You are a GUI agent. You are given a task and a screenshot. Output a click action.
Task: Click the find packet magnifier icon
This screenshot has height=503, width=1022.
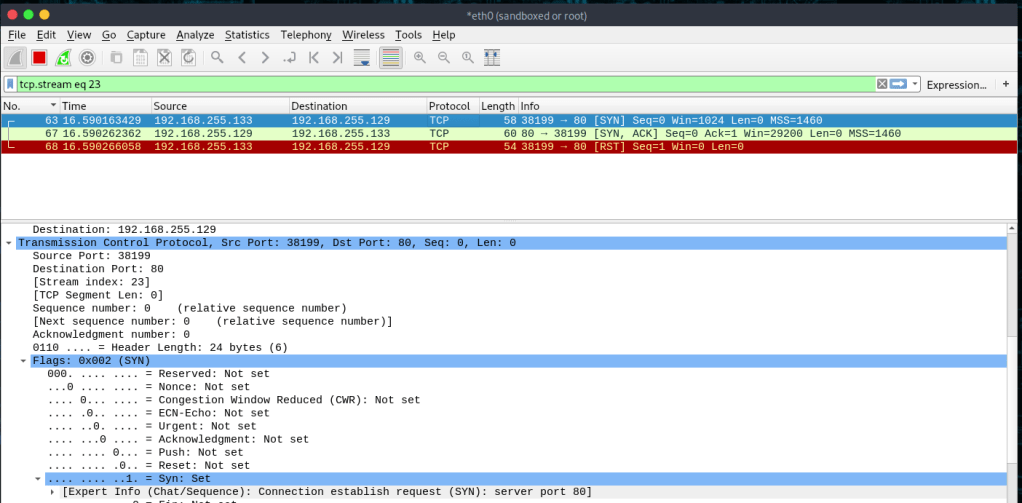click(217, 58)
